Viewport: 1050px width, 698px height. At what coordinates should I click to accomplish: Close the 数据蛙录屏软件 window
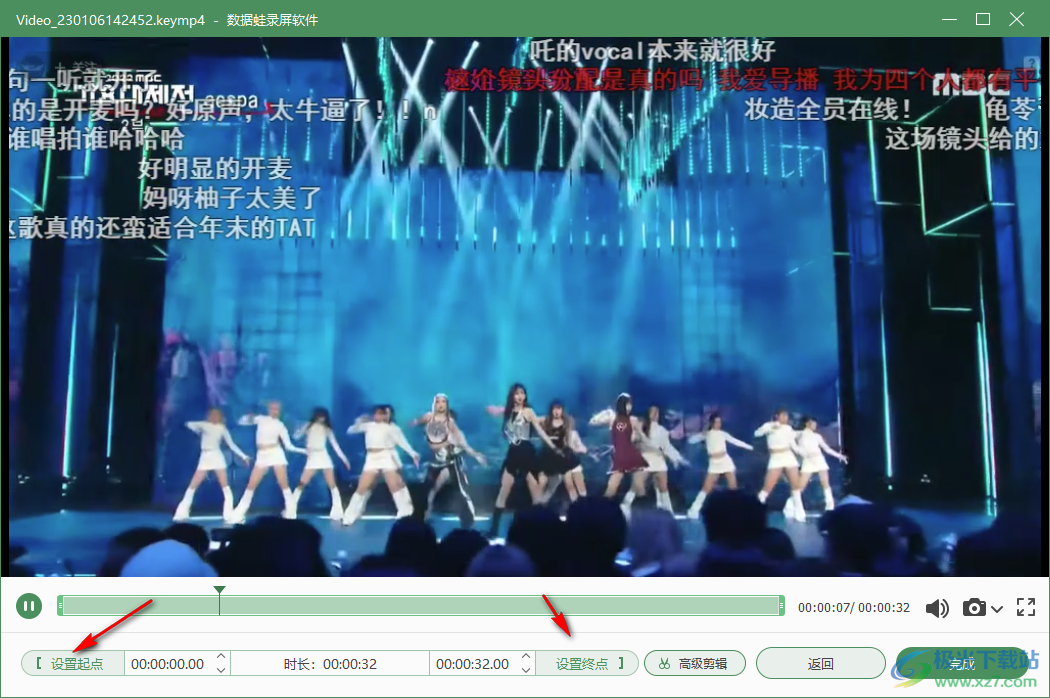(1017, 19)
